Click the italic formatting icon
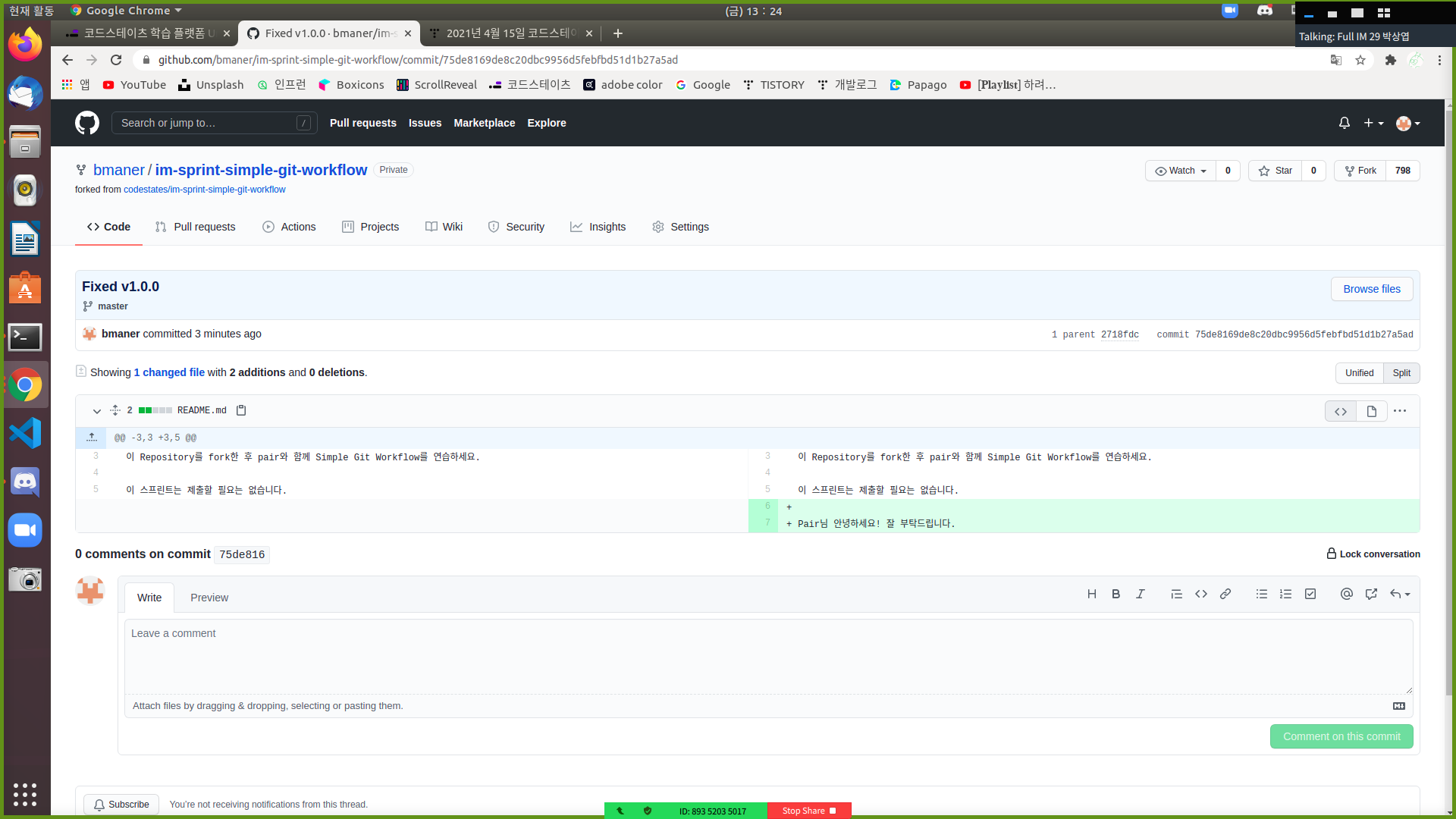Image resolution: width=1456 pixels, height=819 pixels. (1140, 594)
